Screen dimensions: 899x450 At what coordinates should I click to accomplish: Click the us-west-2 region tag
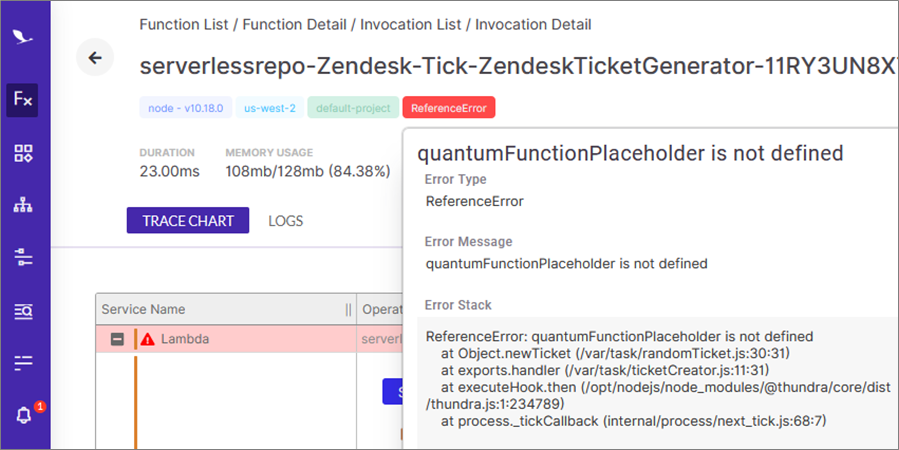270,108
